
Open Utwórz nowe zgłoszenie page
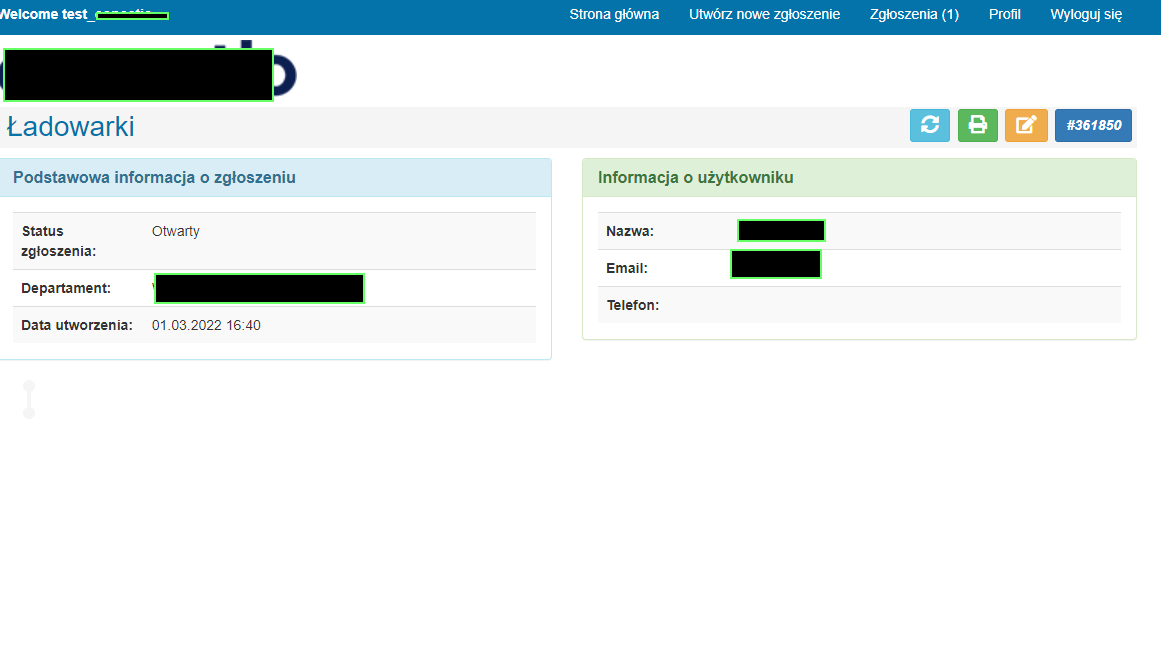764,15
